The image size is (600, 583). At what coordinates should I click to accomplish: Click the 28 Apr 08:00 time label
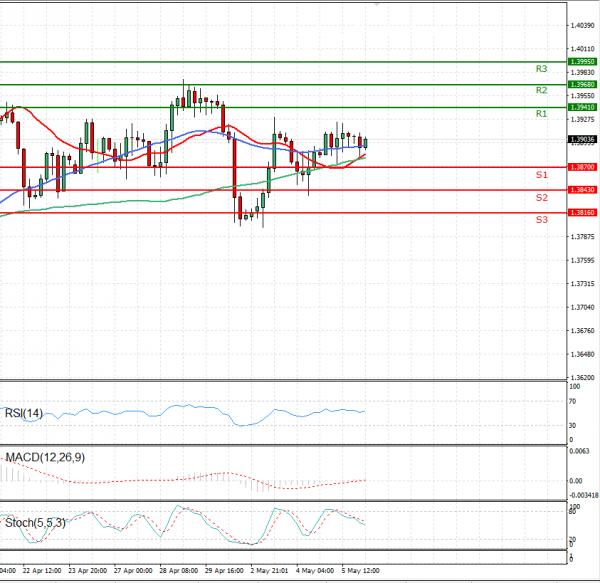point(179,571)
